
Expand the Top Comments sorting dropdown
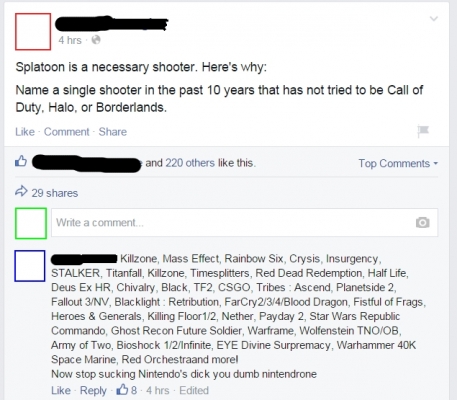coord(398,163)
